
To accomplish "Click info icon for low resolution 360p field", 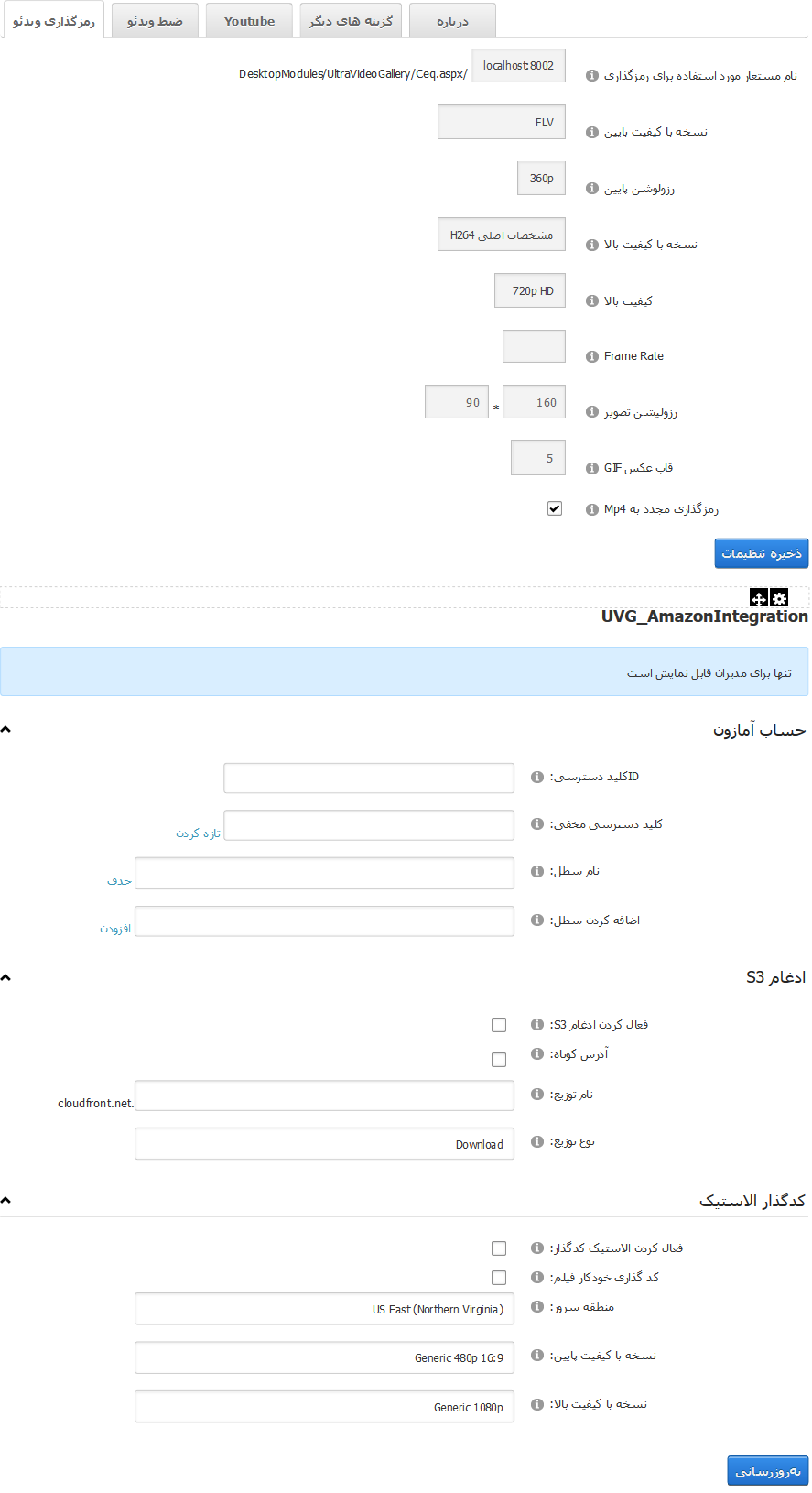I will [592, 189].
